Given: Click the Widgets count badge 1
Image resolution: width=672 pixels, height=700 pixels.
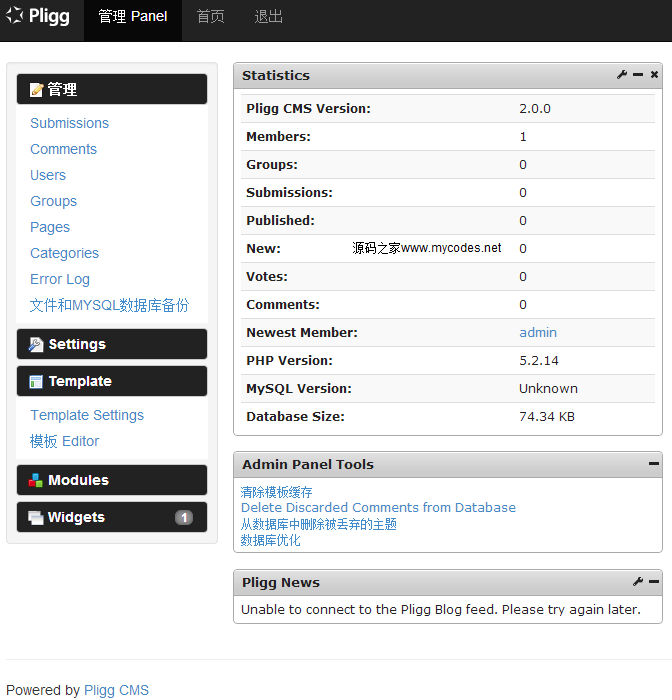Looking at the screenshot, I should (184, 517).
